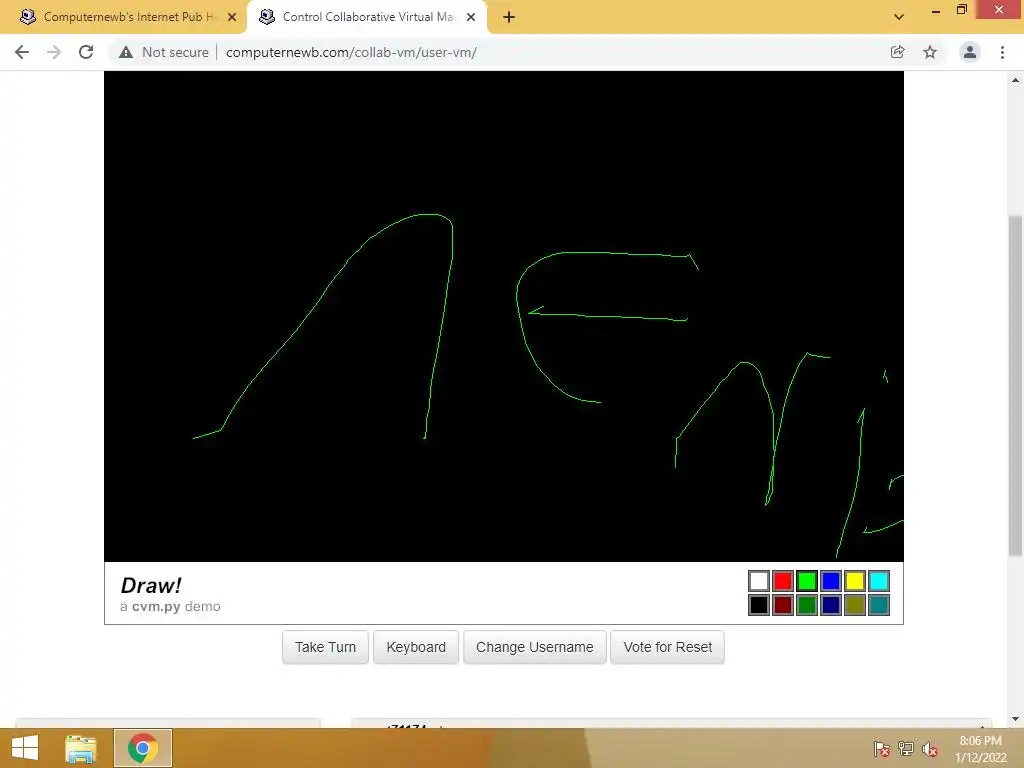Image resolution: width=1024 pixels, height=768 pixels.
Task: Reload the current page
Action: [x=86, y=52]
